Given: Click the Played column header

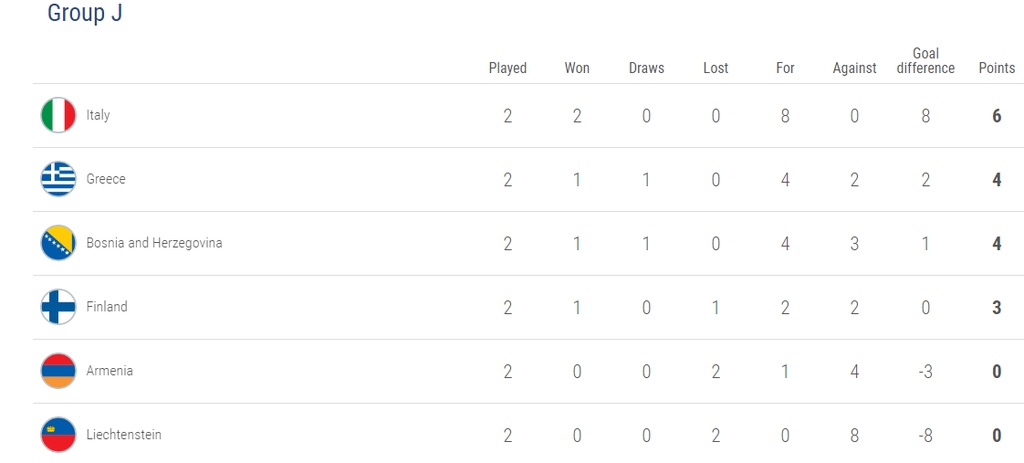Looking at the screenshot, I should 507,68.
